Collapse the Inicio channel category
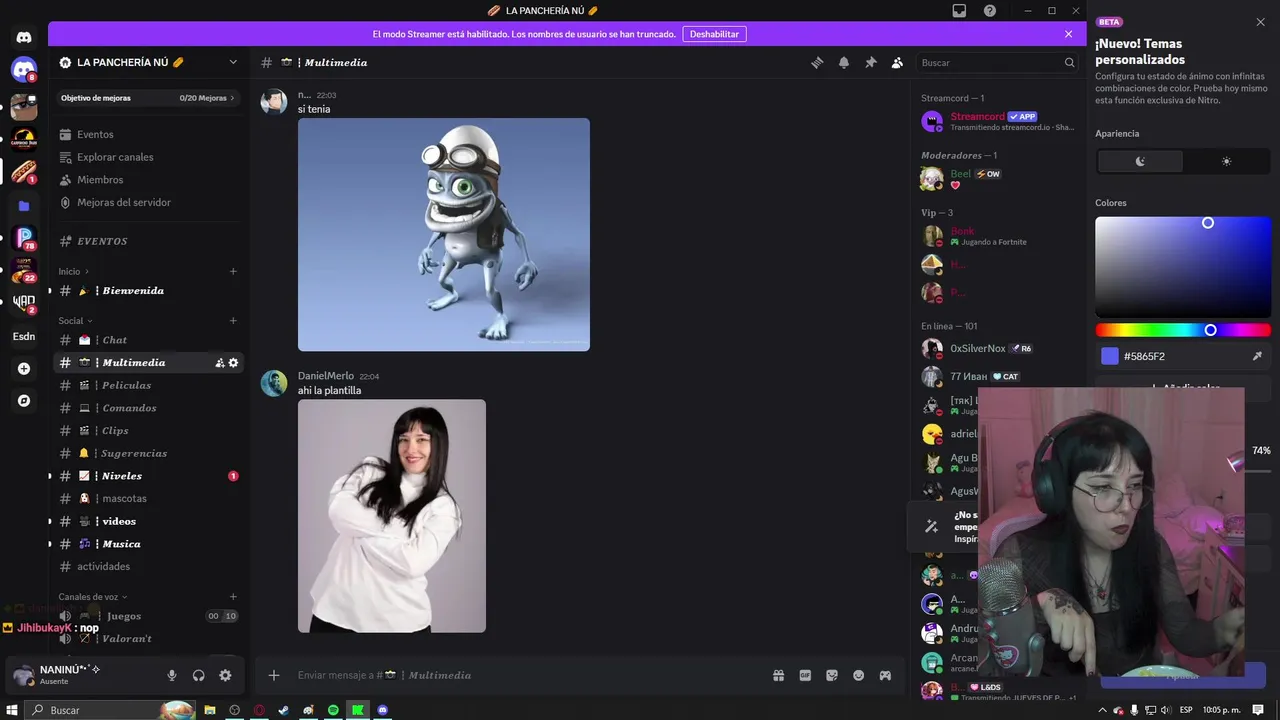The width and height of the screenshot is (1280, 720). click(74, 271)
